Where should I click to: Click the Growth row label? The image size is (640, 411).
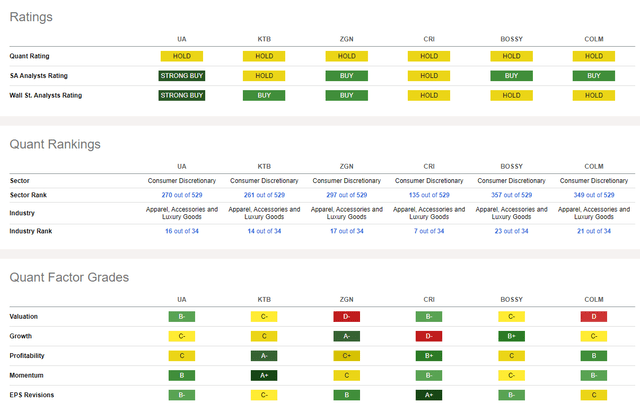(x=20, y=336)
